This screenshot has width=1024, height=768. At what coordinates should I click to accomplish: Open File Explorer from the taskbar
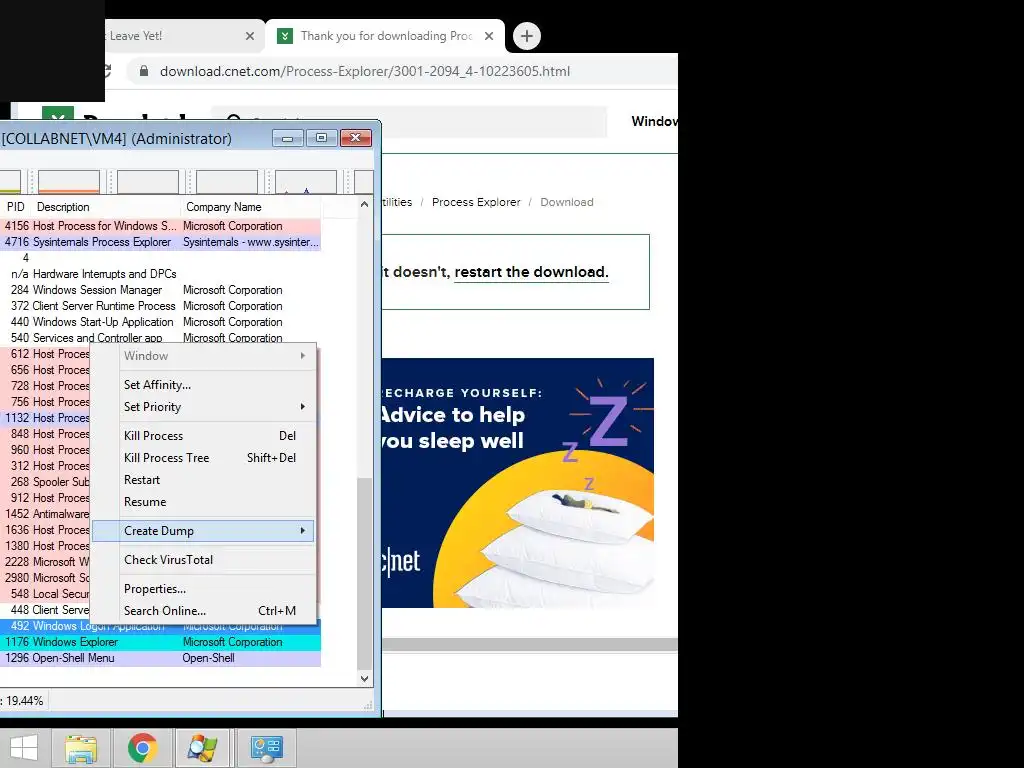tap(81, 748)
